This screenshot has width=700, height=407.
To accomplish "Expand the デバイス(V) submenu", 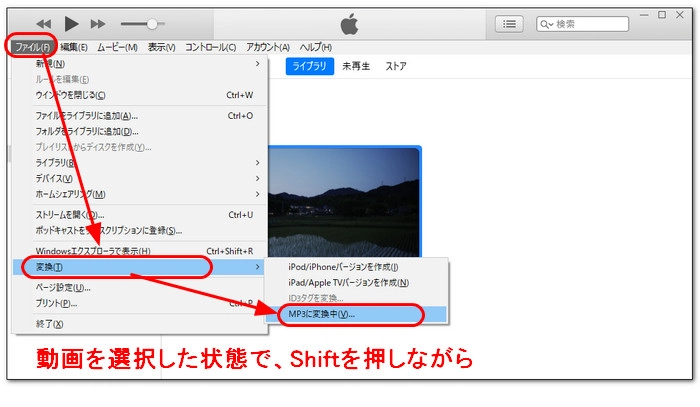I will pos(141,178).
